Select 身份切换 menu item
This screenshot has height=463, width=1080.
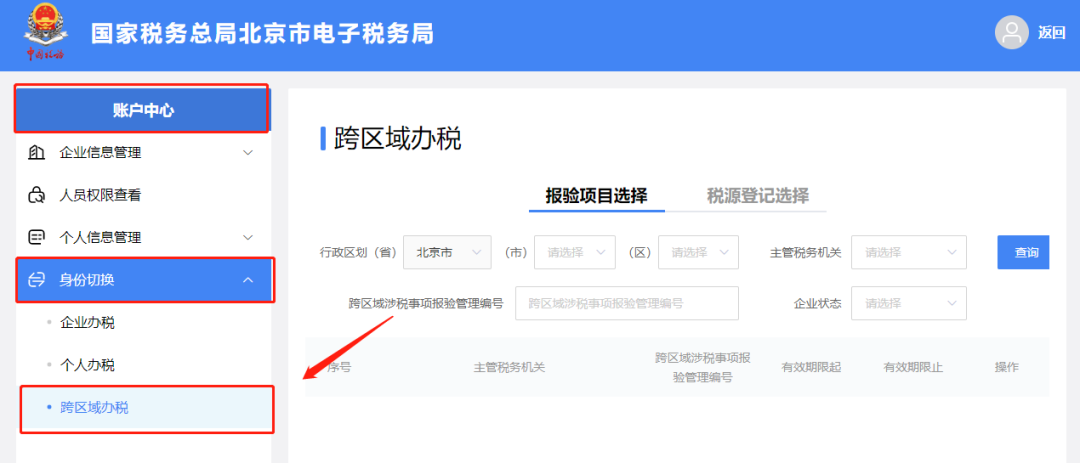click(143, 280)
